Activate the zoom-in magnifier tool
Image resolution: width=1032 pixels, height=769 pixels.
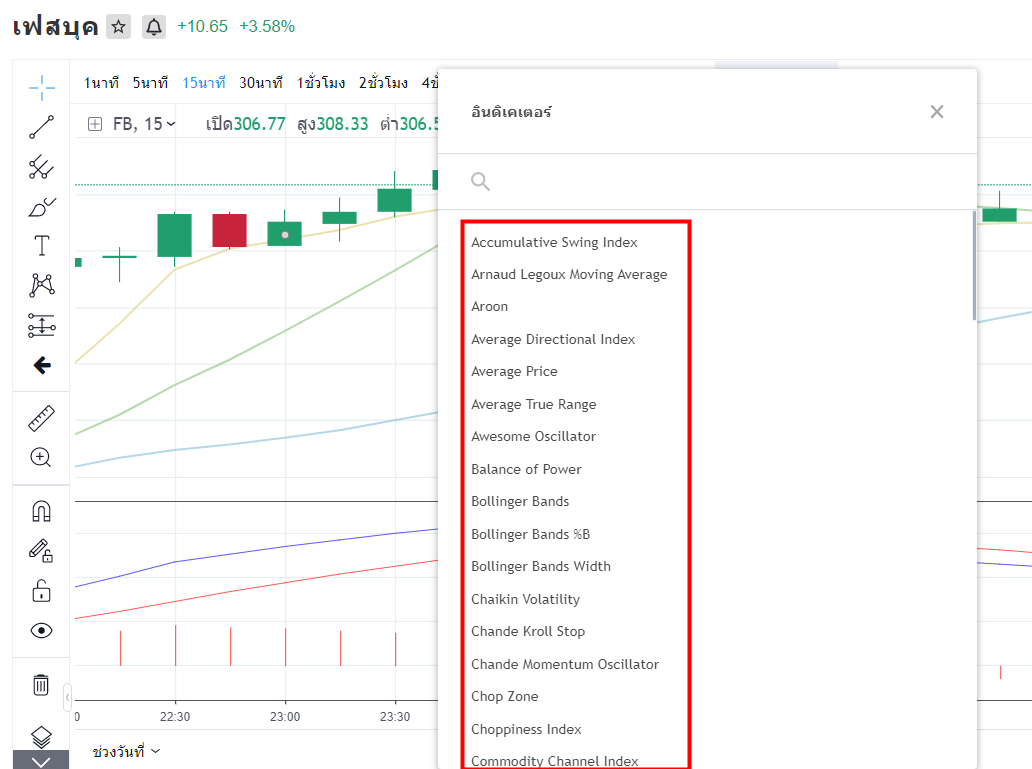tap(40, 457)
